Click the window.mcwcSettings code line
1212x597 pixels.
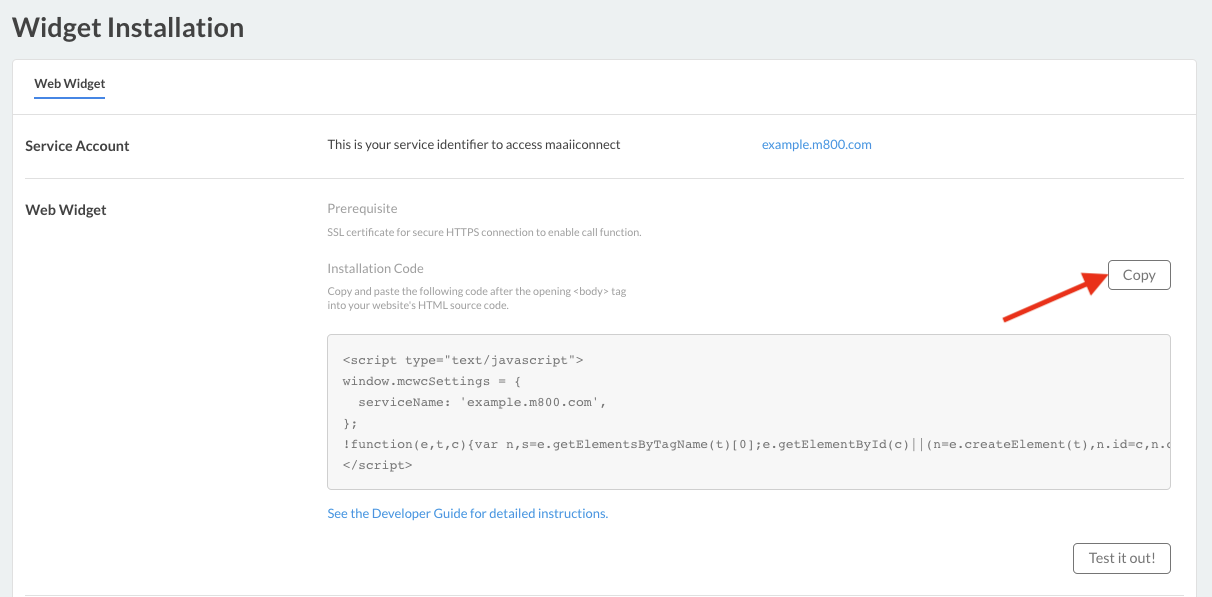pyautogui.click(x=433, y=381)
